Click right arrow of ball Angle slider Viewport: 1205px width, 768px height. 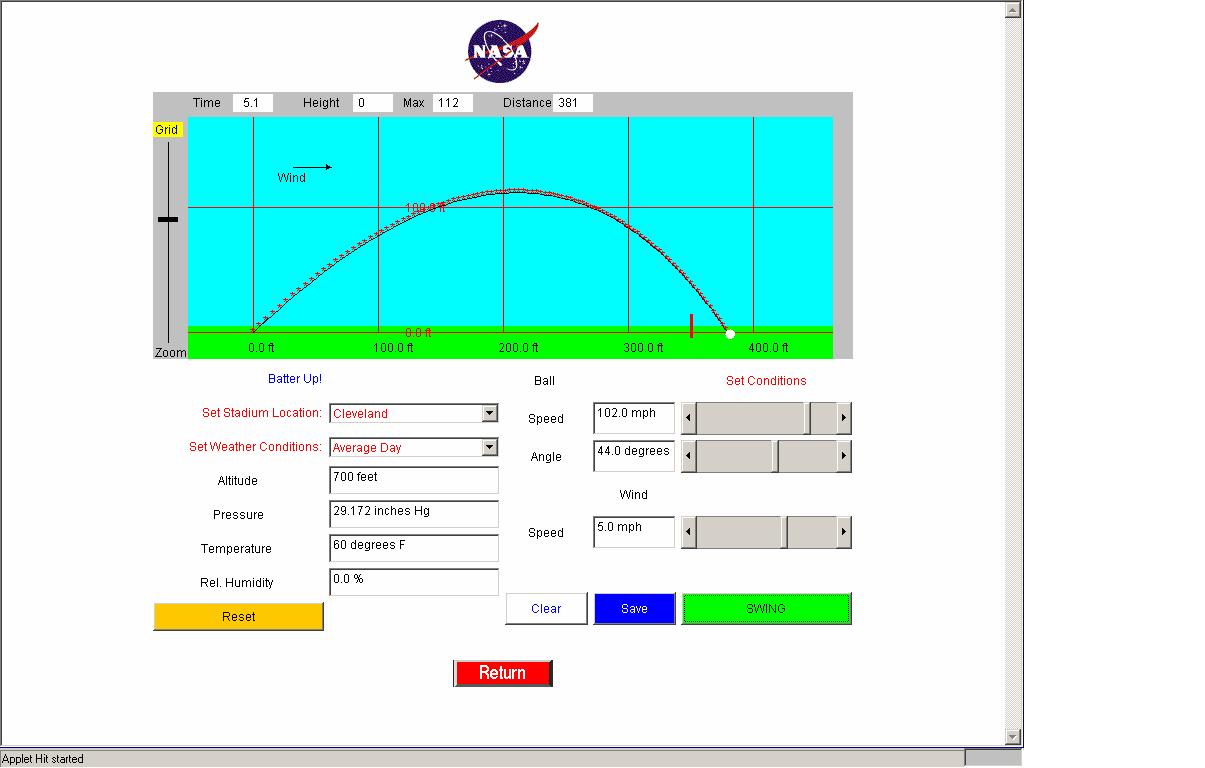(x=844, y=456)
